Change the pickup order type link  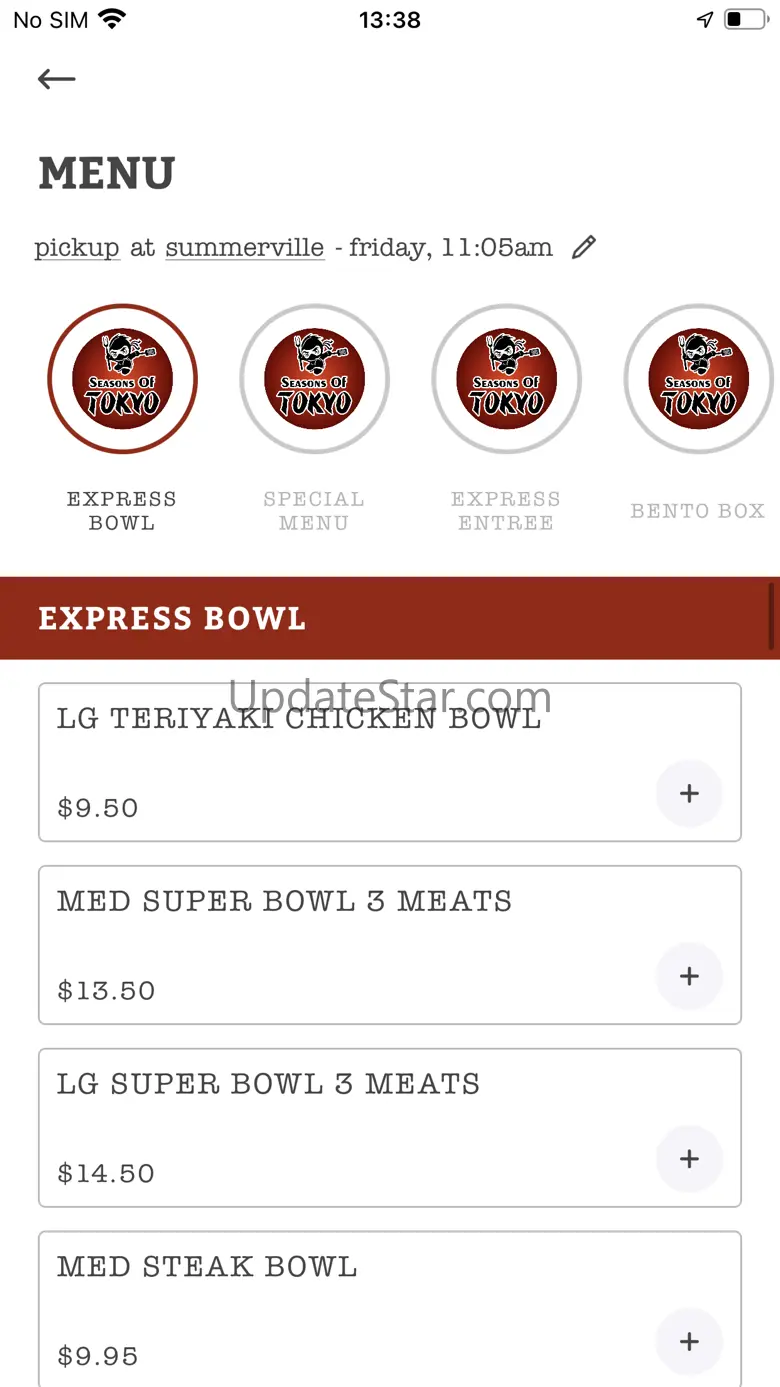[77, 247]
